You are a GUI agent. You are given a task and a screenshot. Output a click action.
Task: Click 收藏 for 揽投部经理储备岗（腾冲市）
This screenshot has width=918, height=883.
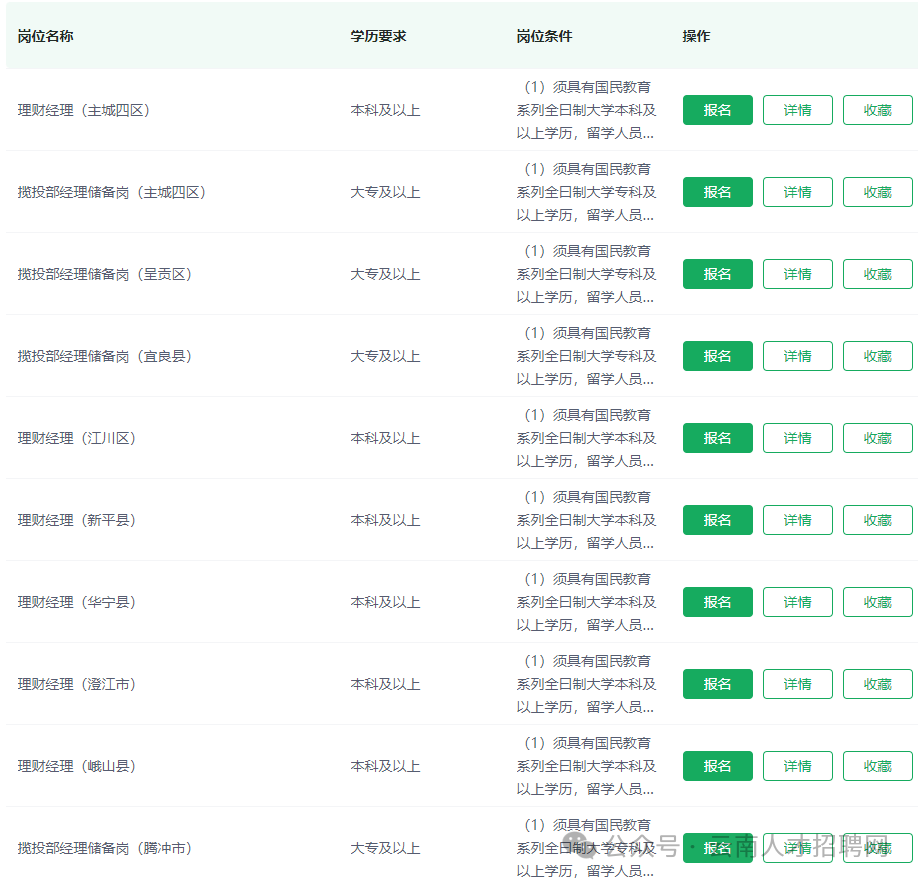(878, 848)
